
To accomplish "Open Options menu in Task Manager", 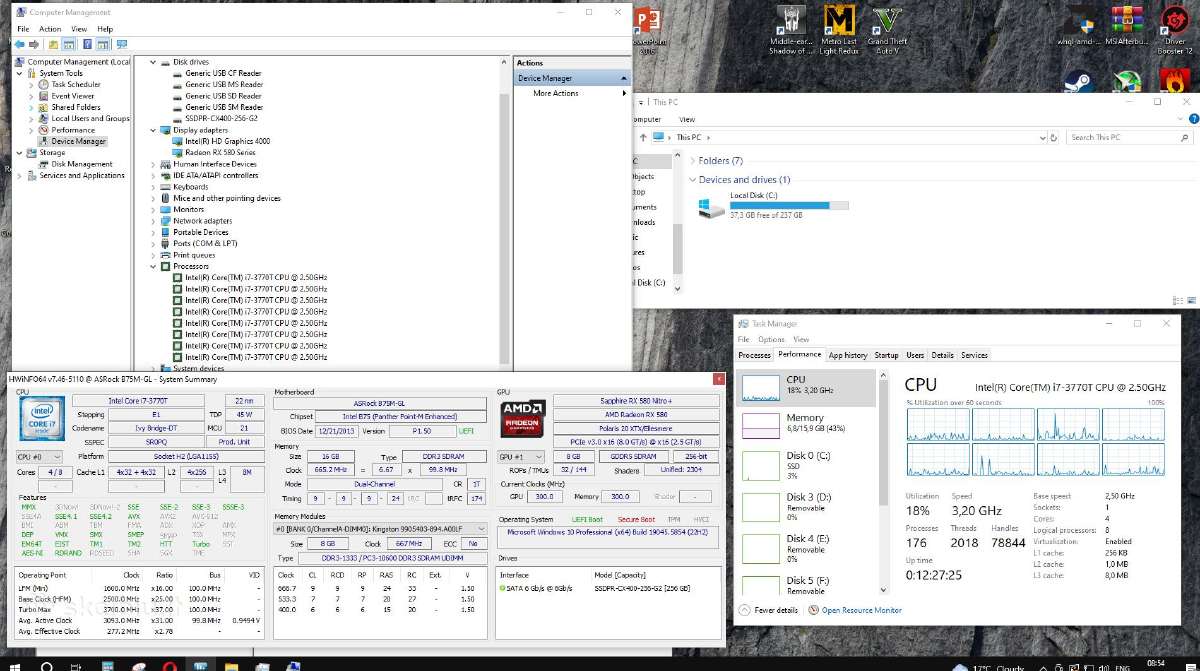I will pos(771,339).
